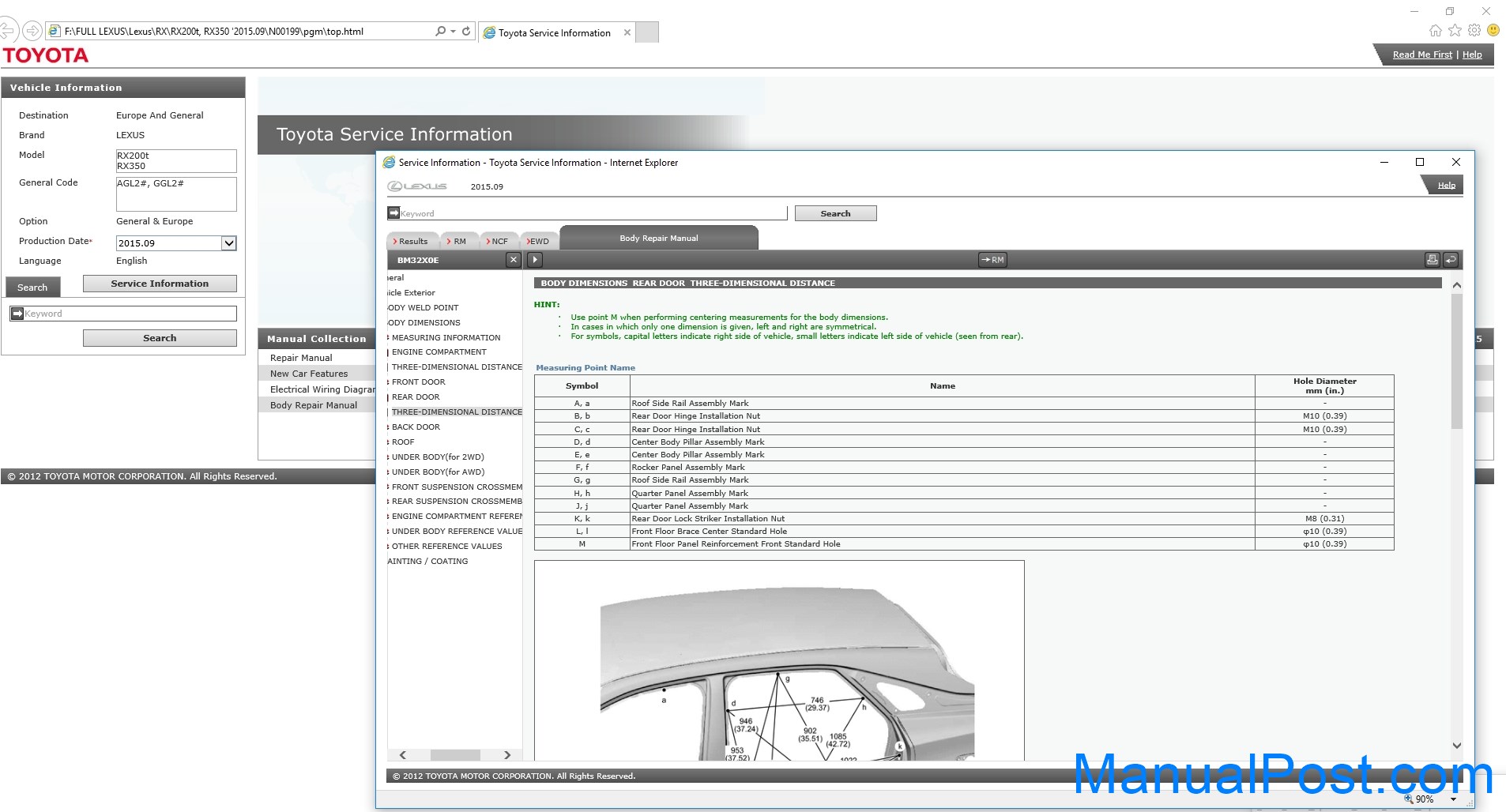Screen dimensions: 1506x812
Task: Expand BODY DIMENSIONS in tree
Action: coord(424,322)
